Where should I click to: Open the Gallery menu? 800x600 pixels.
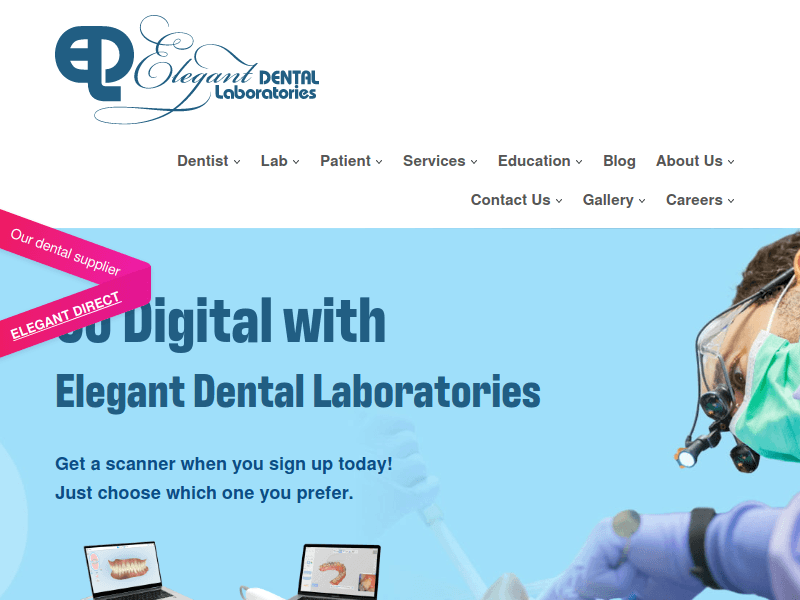pyautogui.click(x=614, y=200)
